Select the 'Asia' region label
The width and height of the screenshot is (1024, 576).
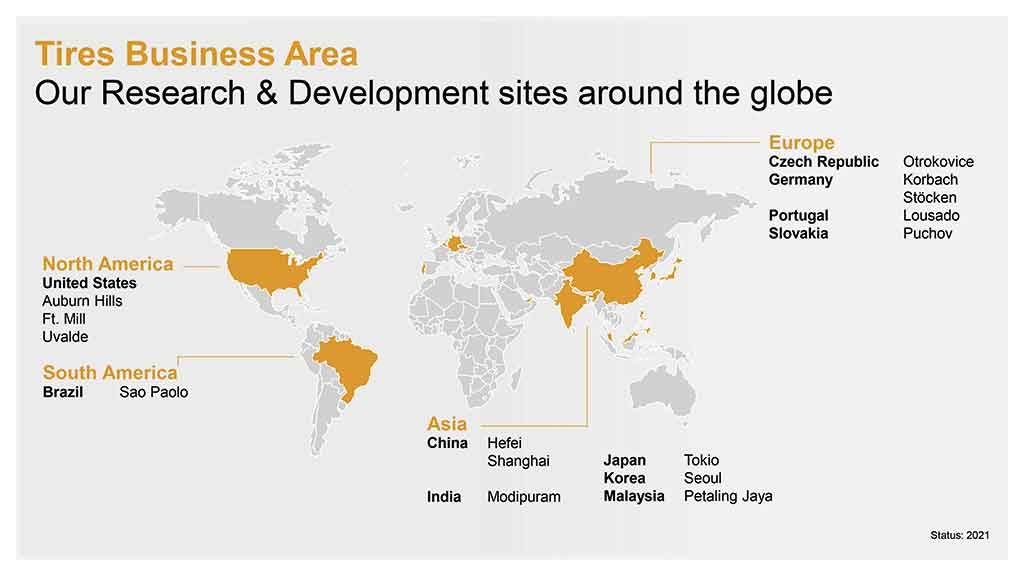coord(447,423)
